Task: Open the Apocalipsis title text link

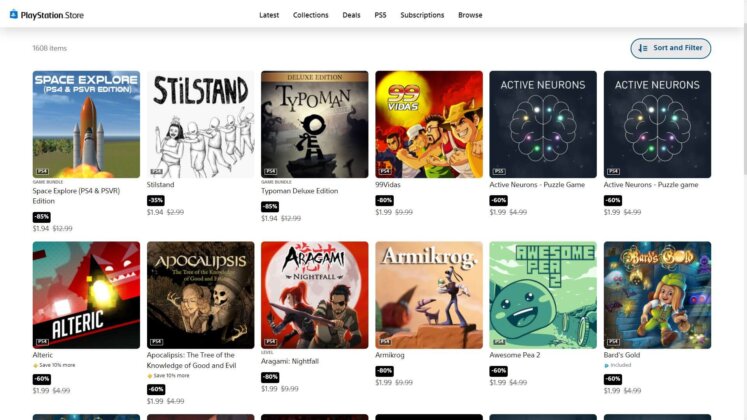Action: click(x=192, y=360)
